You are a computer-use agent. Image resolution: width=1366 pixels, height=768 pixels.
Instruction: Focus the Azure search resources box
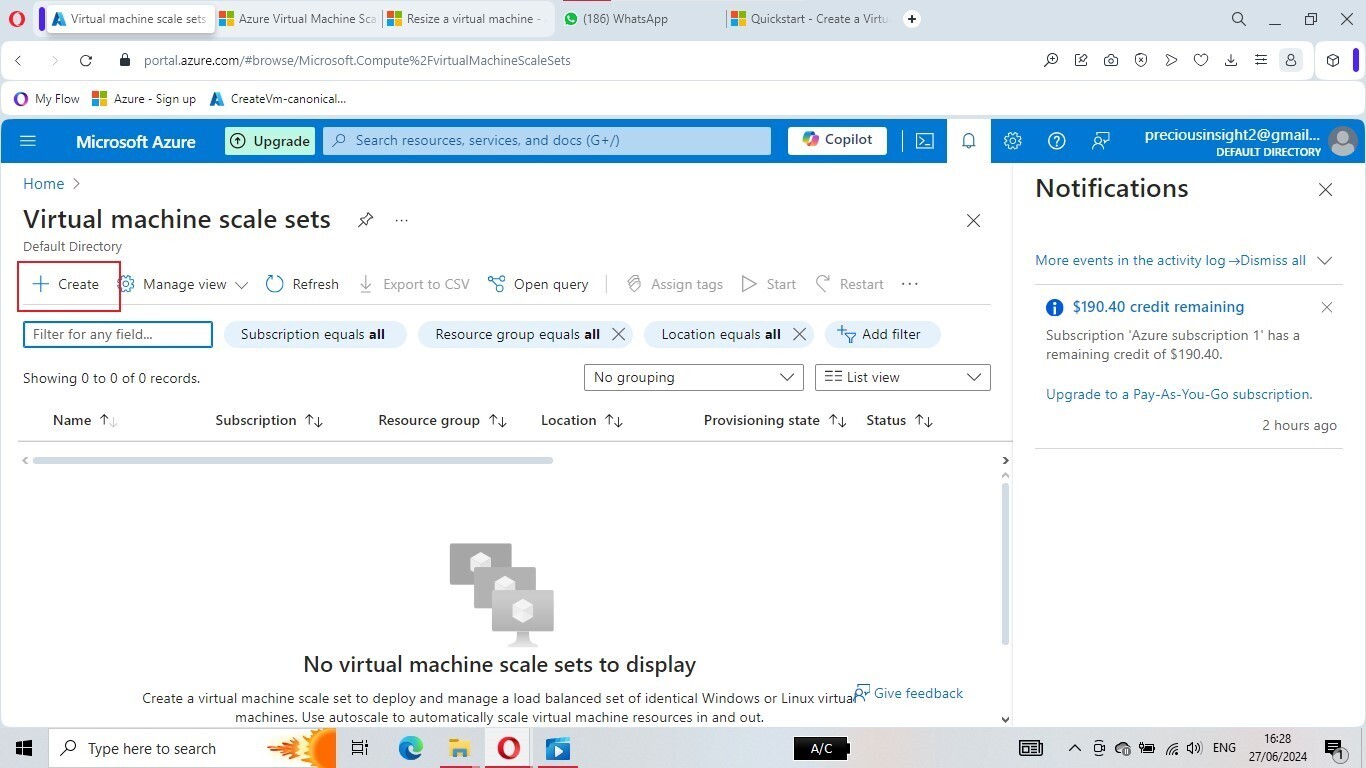tap(547, 141)
